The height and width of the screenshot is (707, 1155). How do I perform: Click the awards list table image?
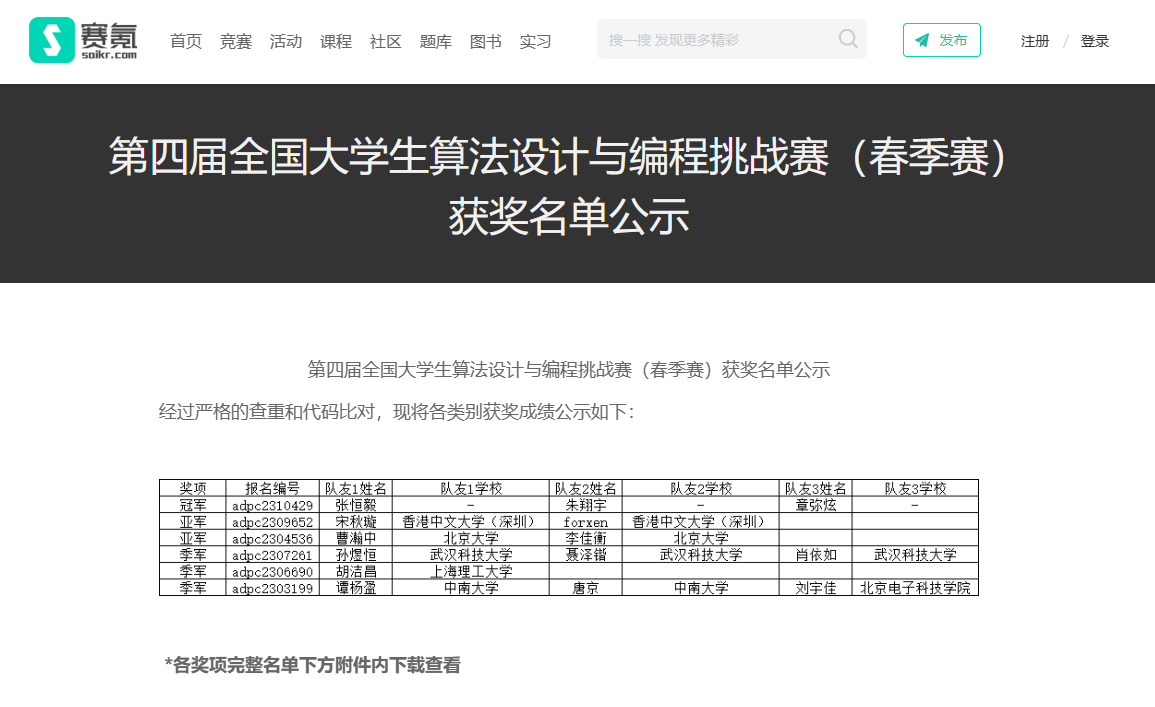pos(568,537)
